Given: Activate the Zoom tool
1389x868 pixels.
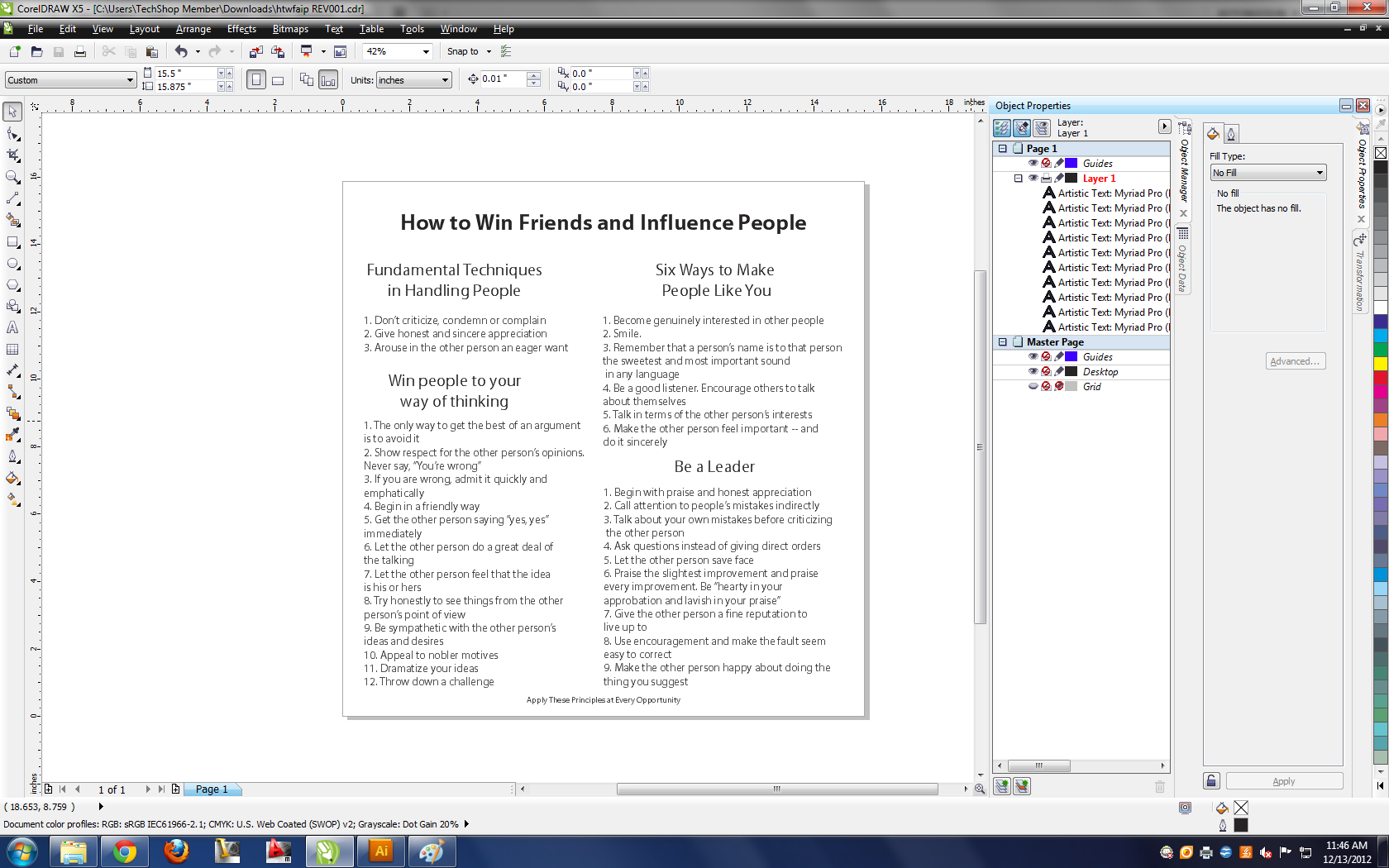Looking at the screenshot, I should click(x=12, y=177).
